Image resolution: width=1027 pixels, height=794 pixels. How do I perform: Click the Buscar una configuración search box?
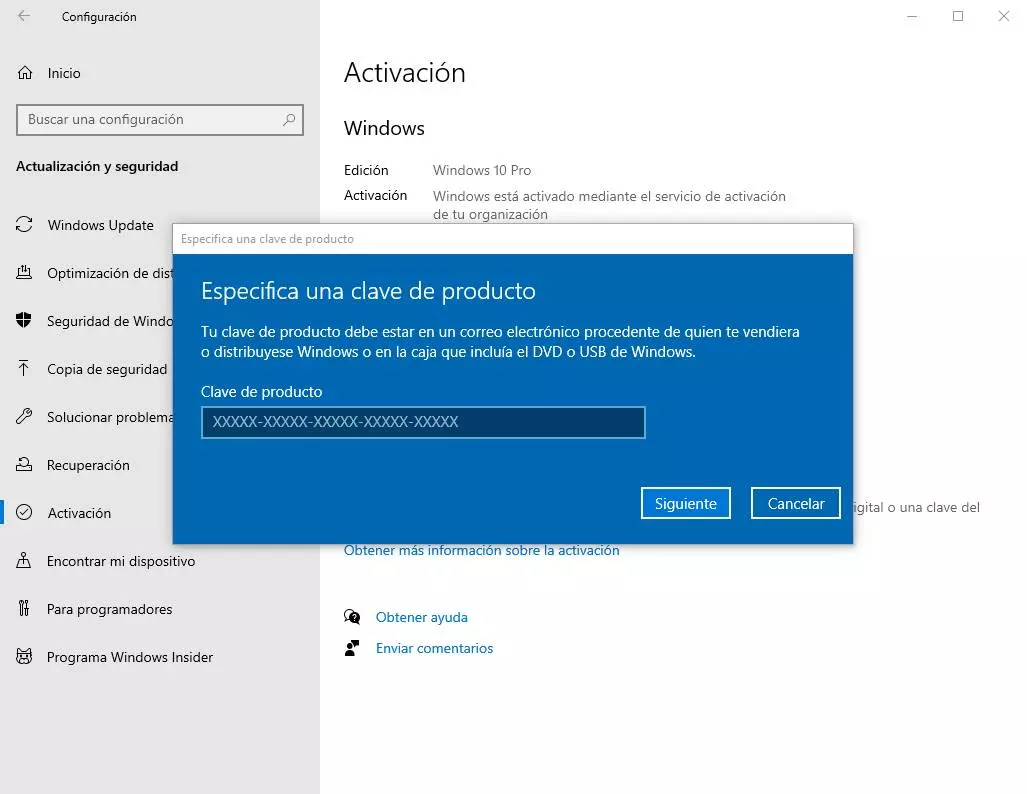160,120
